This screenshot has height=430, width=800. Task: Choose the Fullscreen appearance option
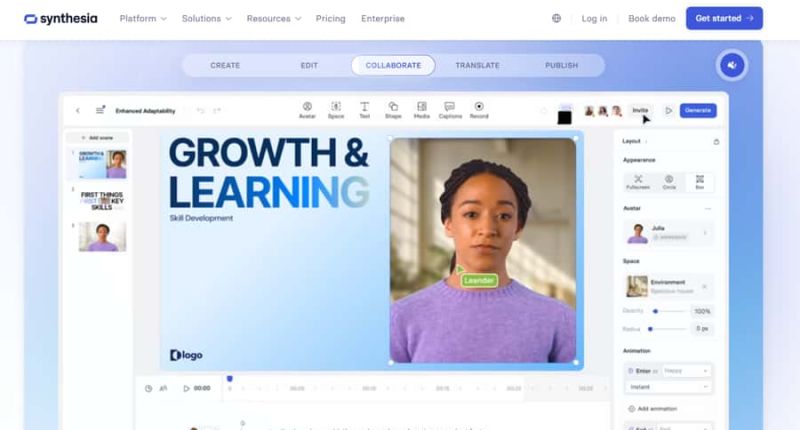pos(638,181)
